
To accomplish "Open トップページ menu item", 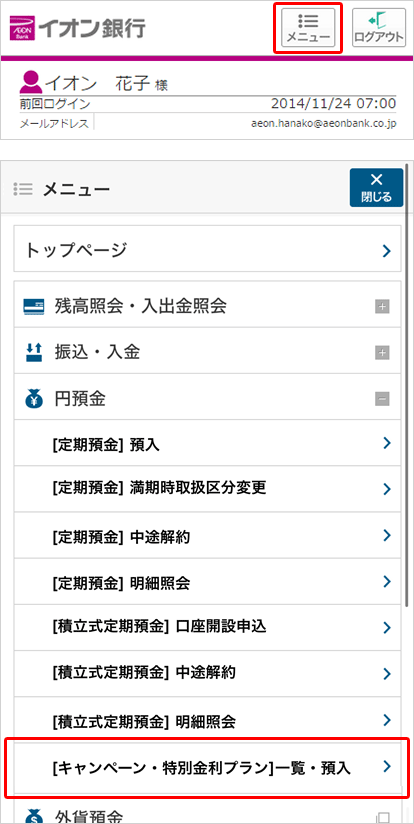I will pyautogui.click(x=208, y=249).
